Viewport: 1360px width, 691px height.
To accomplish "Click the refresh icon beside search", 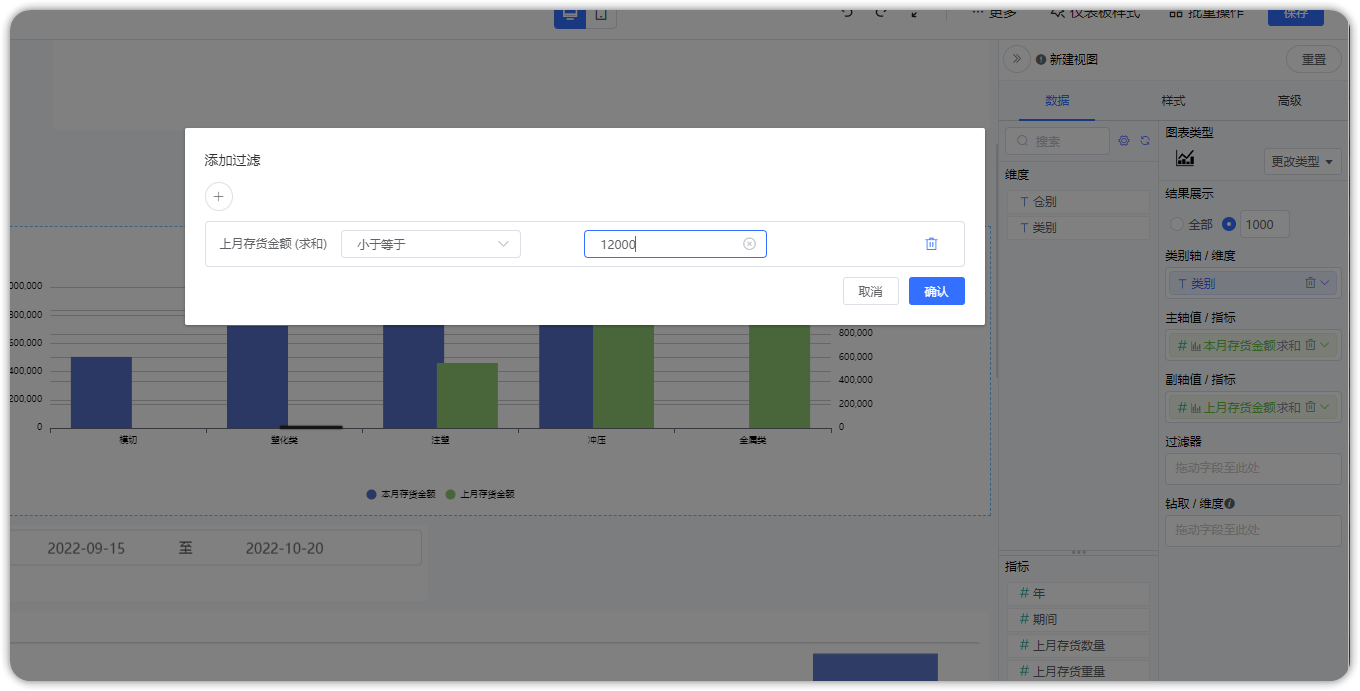I will [x=1145, y=141].
